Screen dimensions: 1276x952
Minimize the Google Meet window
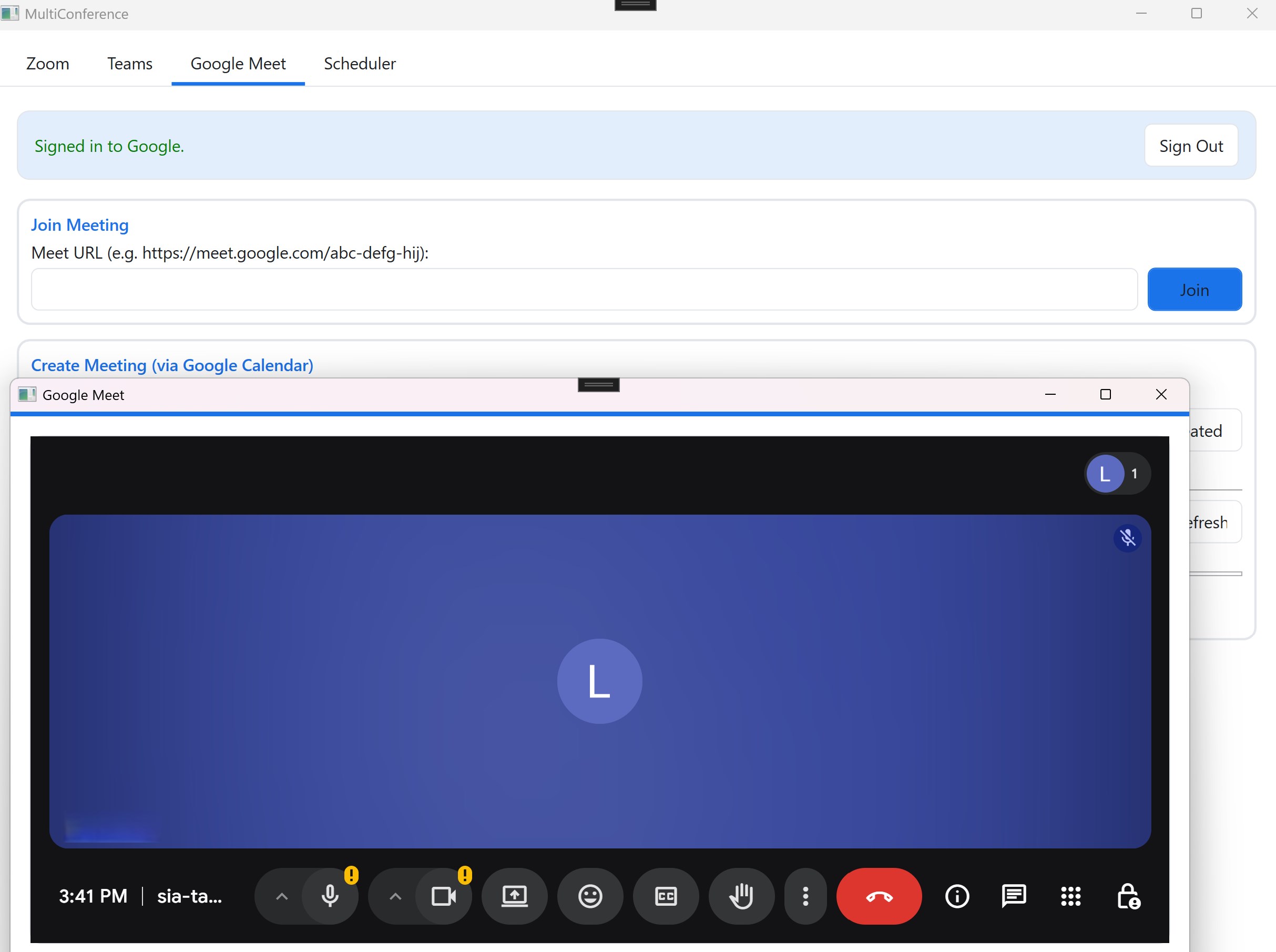click(1050, 394)
